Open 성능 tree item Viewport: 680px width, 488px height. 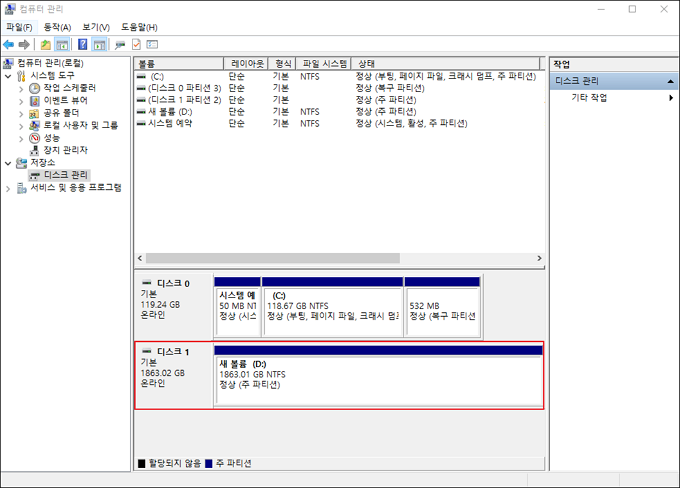point(52,138)
